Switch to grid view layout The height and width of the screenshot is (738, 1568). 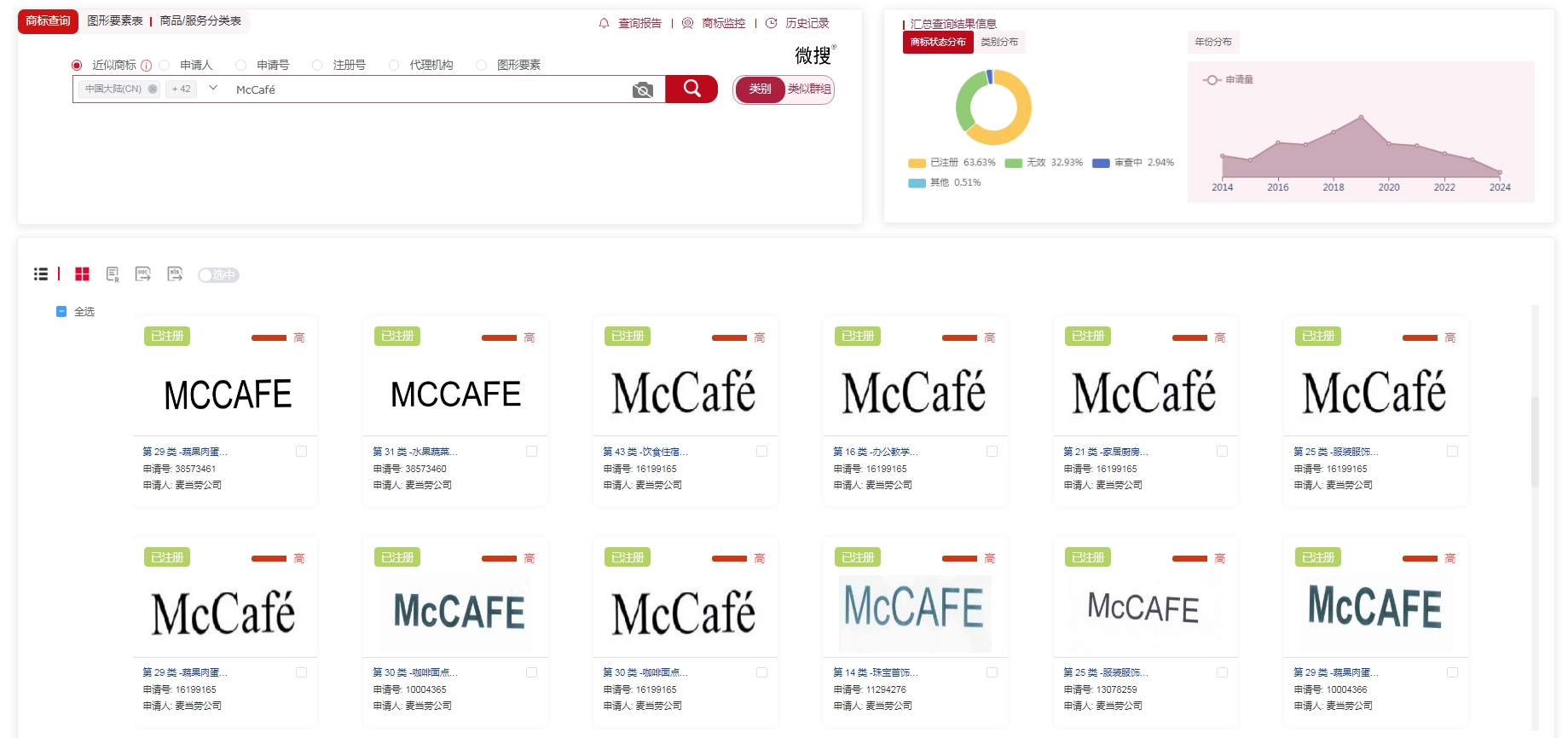click(82, 274)
